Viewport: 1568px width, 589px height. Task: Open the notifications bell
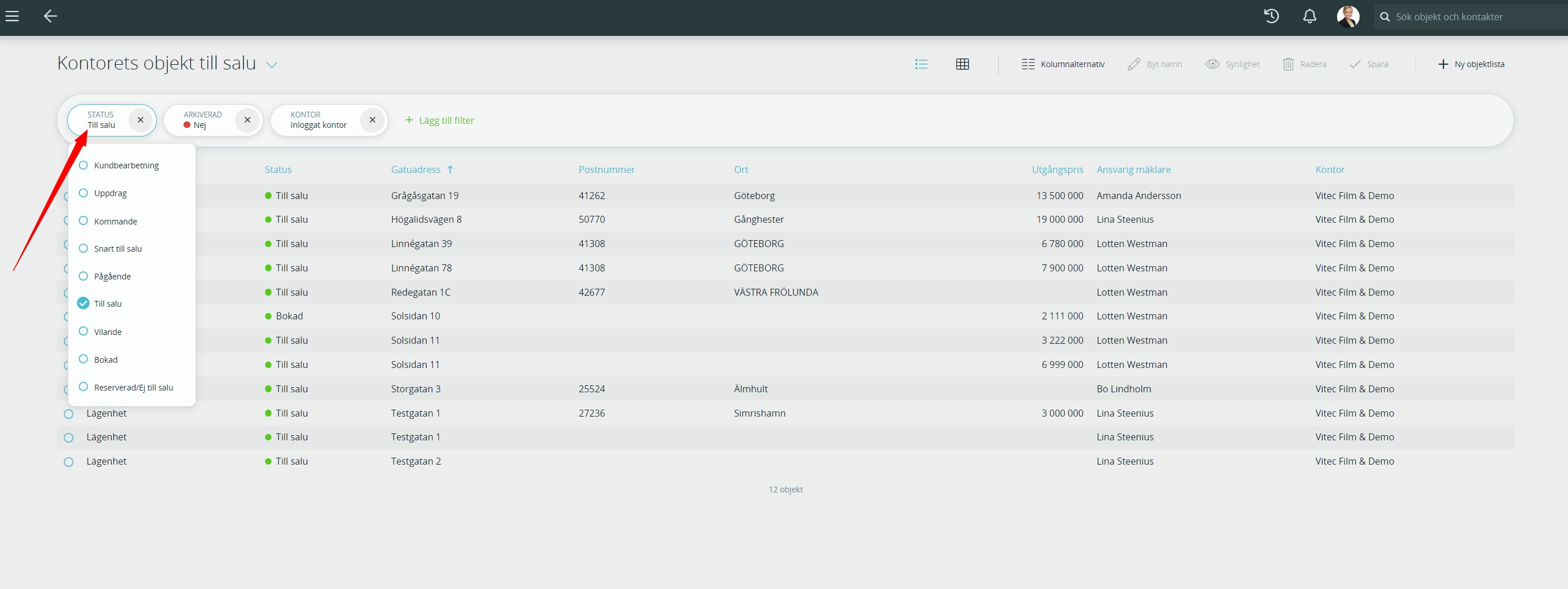click(x=1310, y=16)
